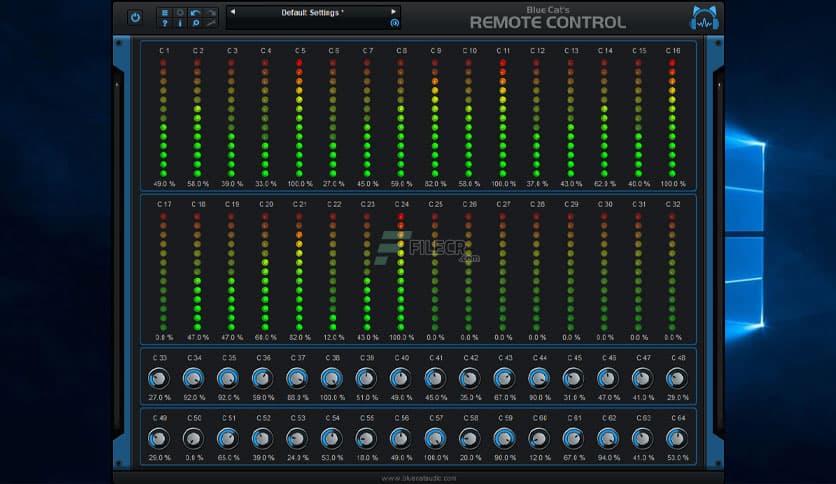The width and height of the screenshot is (836, 484).
Task: Click the C 40 knob
Action: [x=400, y=378]
